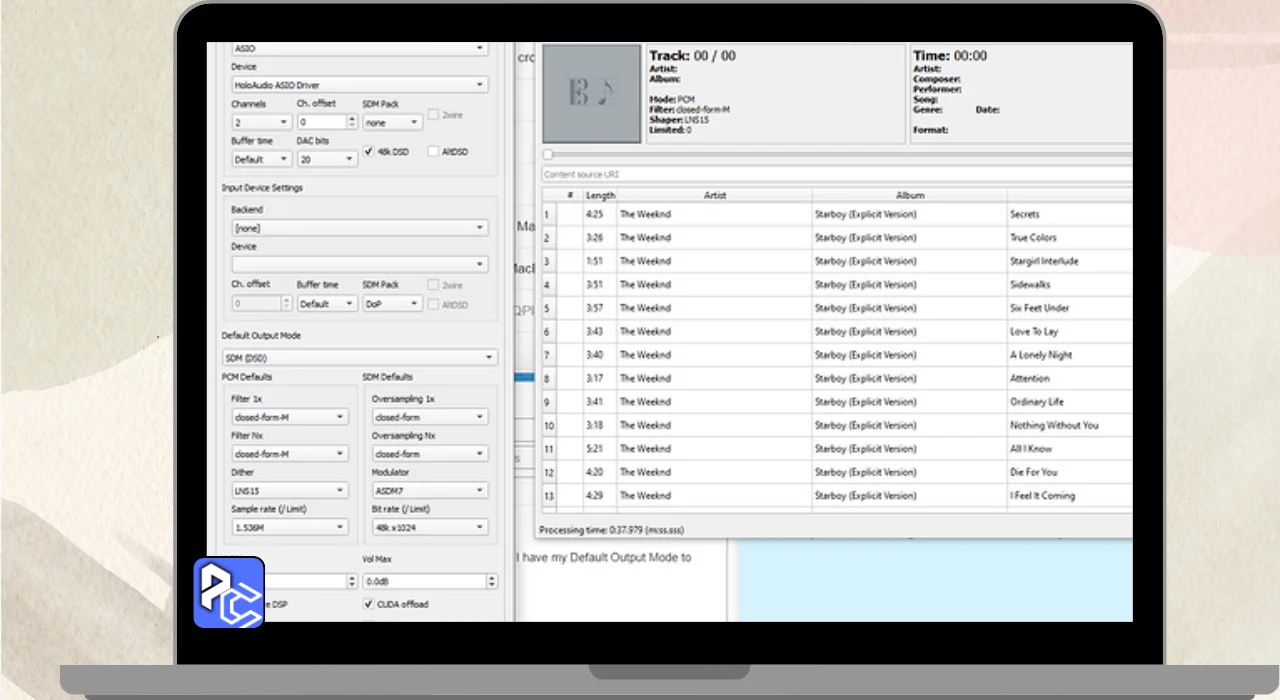Click the blue PC logo icon
This screenshot has width=1280, height=700.
tap(229, 593)
